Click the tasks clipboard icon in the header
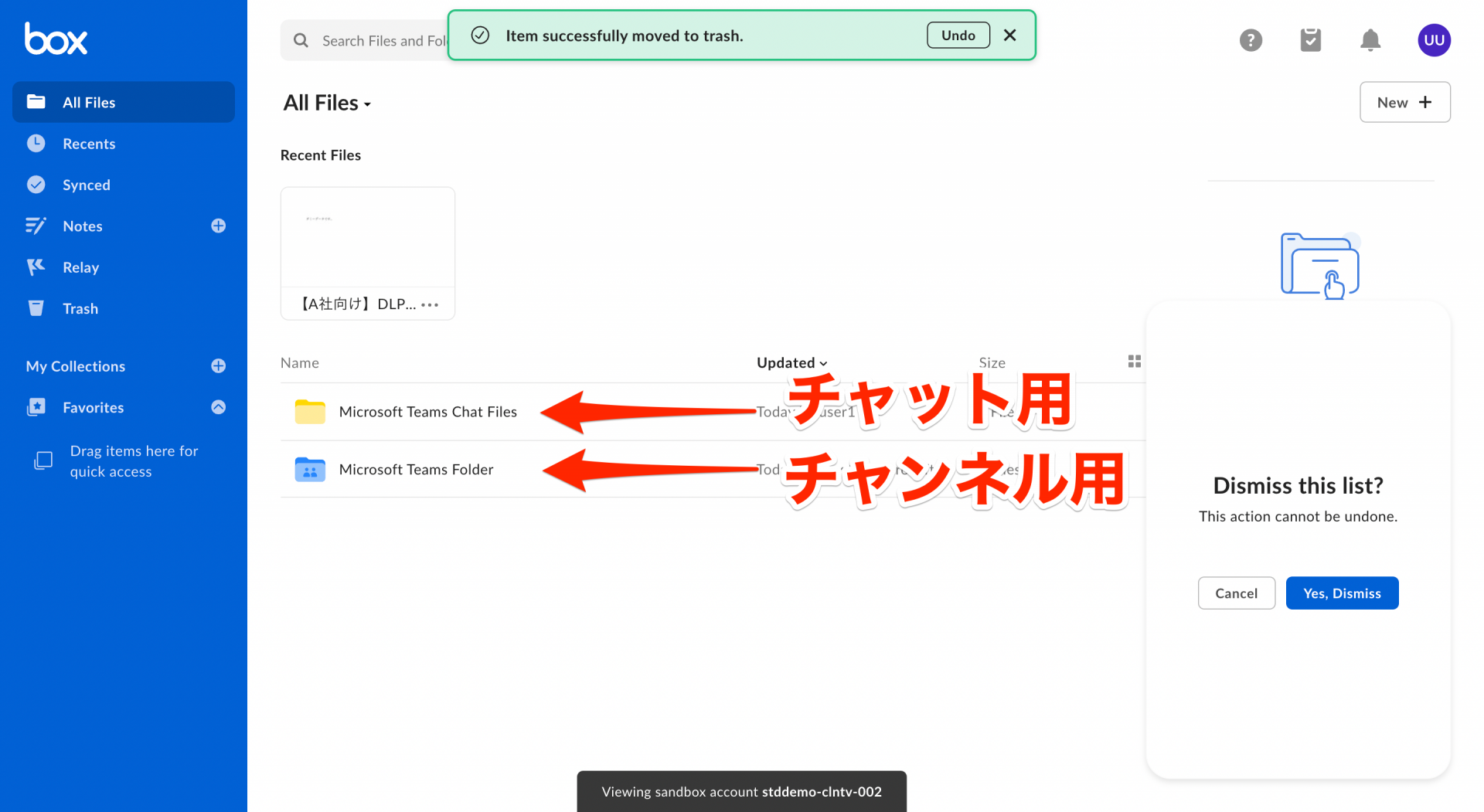This screenshot has height=812, width=1484. [x=1310, y=40]
